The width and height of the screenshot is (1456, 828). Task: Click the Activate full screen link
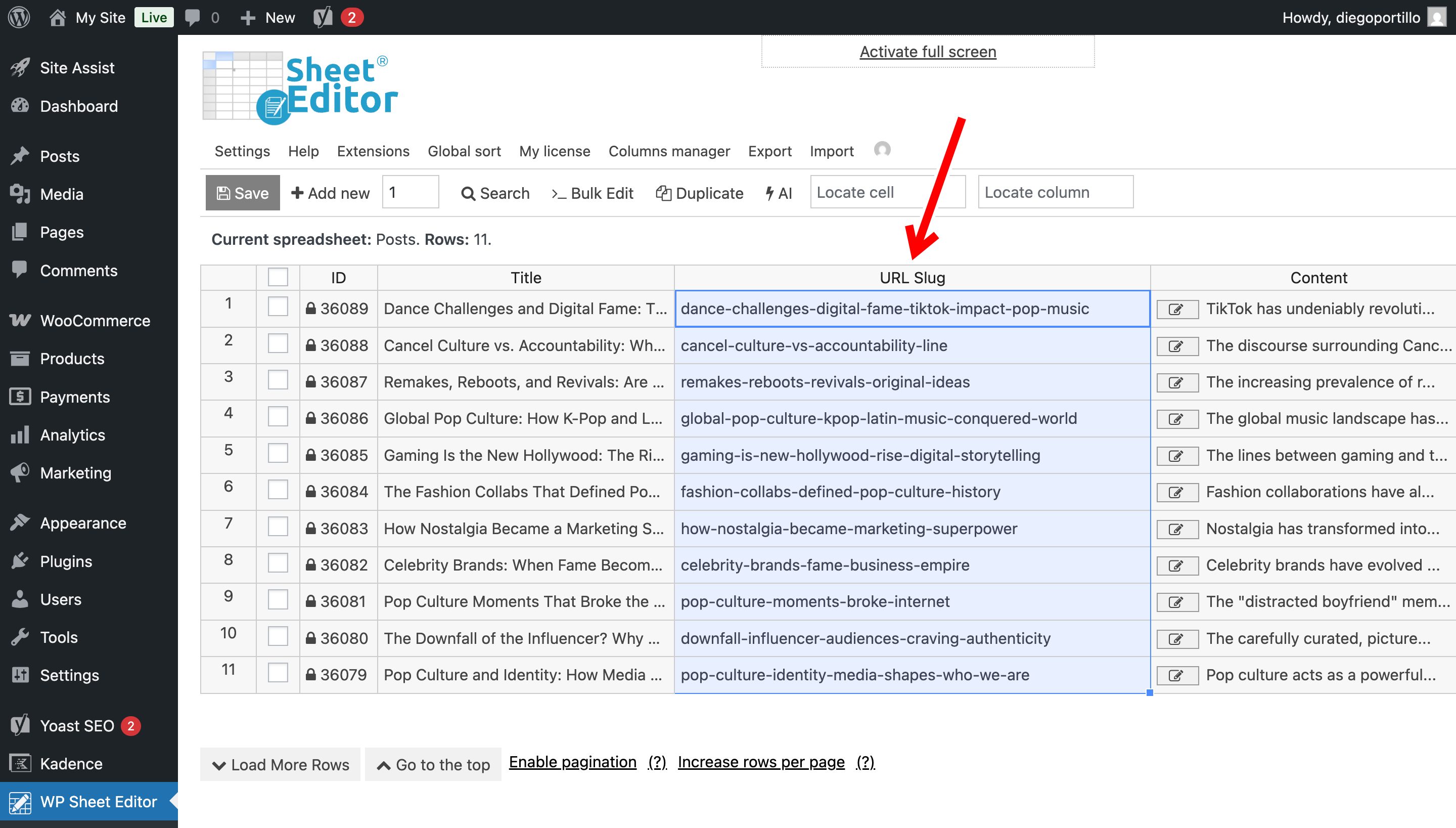coord(927,51)
